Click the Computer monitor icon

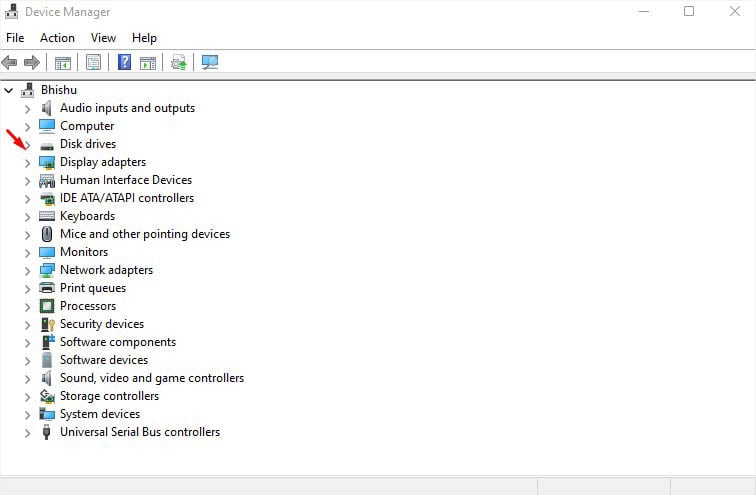pyautogui.click(x=47, y=126)
